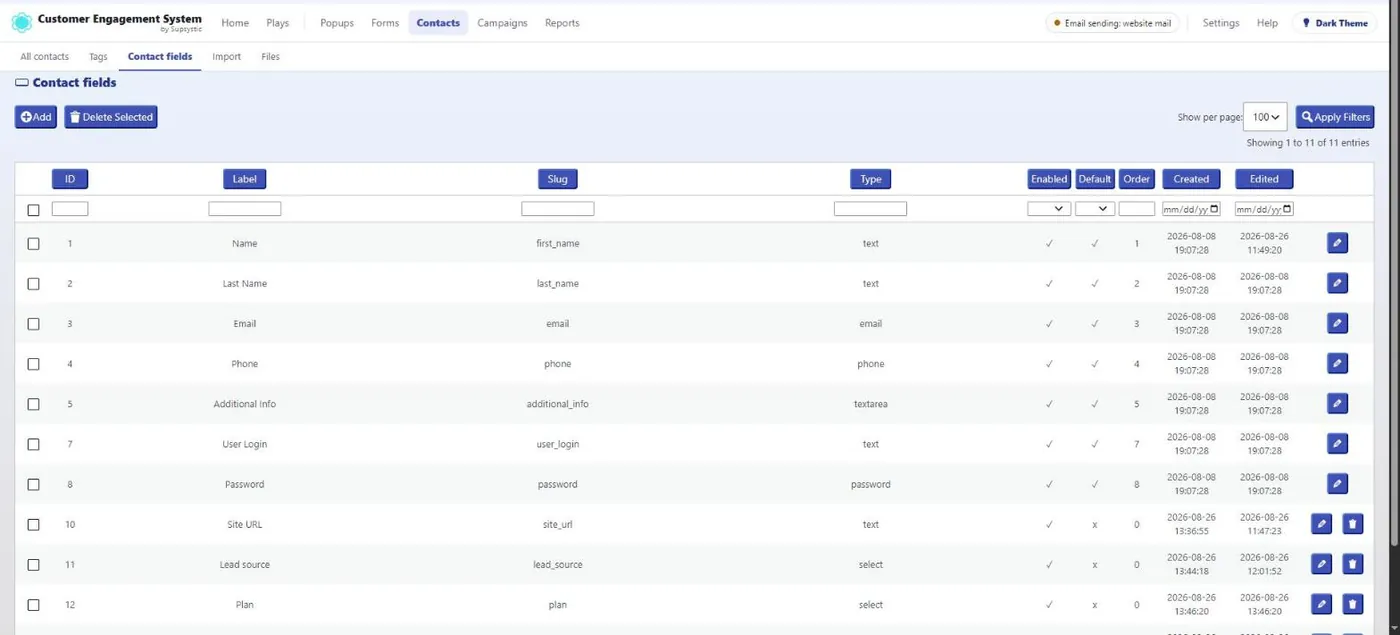Edit the Additional Info field
Screen dimensions: 1400x635
[x=1337, y=403]
